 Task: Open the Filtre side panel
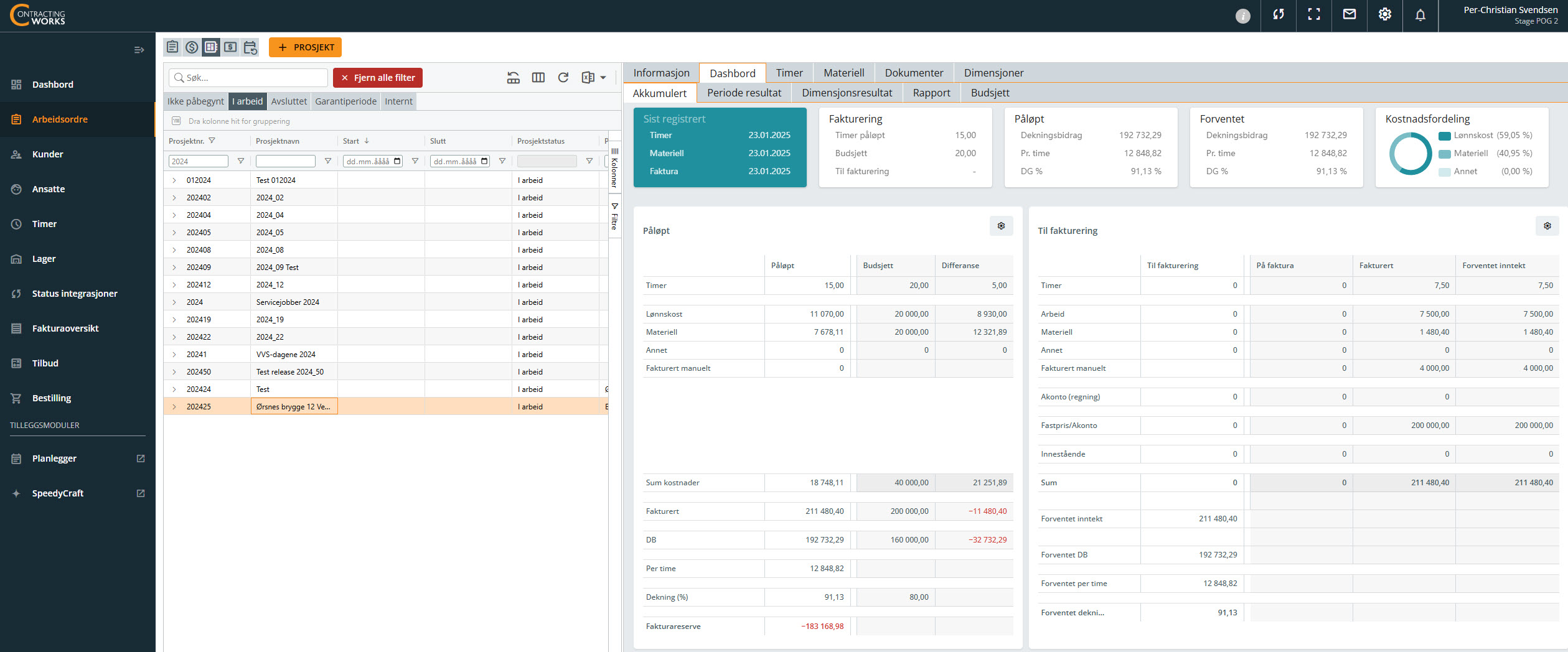[x=614, y=216]
